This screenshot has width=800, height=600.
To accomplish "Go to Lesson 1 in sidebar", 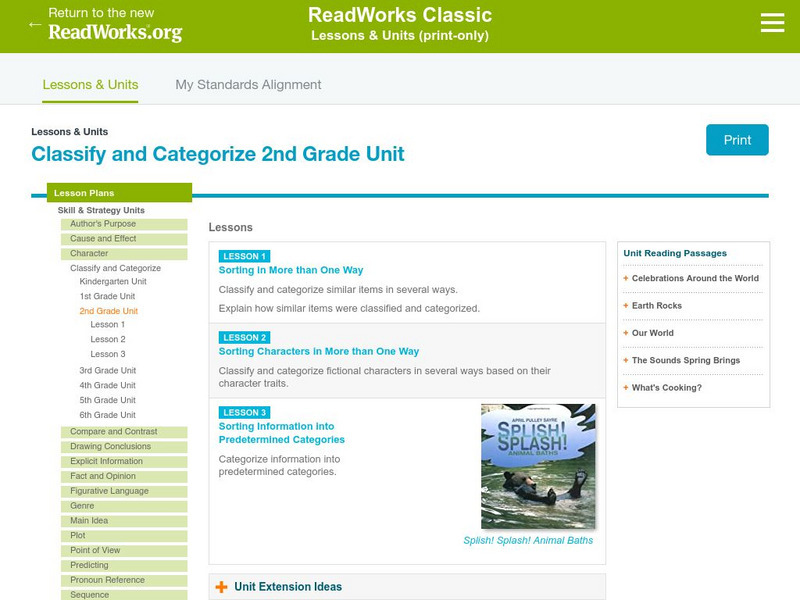I will (x=108, y=324).
